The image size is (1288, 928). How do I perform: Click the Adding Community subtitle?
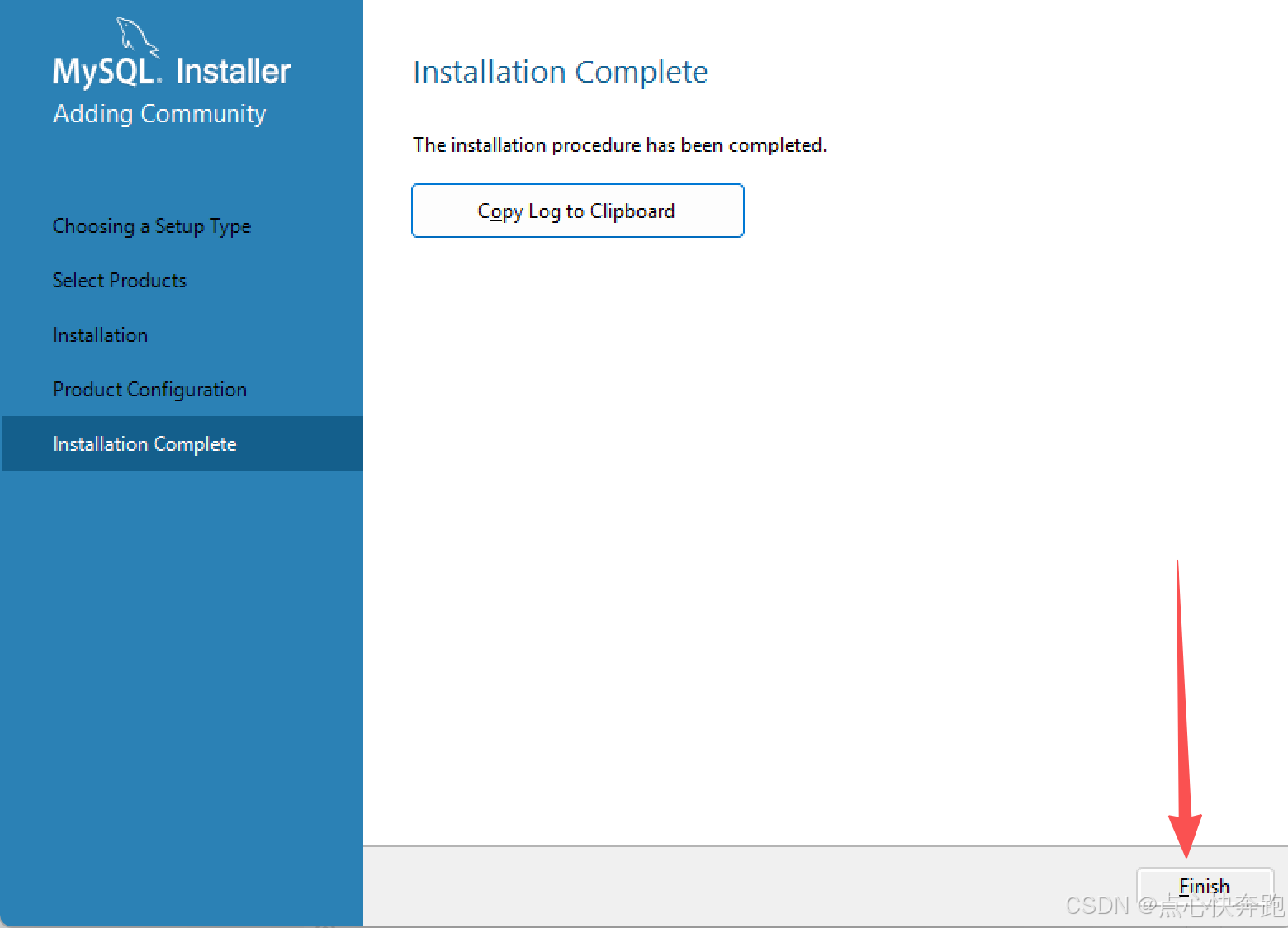click(159, 114)
